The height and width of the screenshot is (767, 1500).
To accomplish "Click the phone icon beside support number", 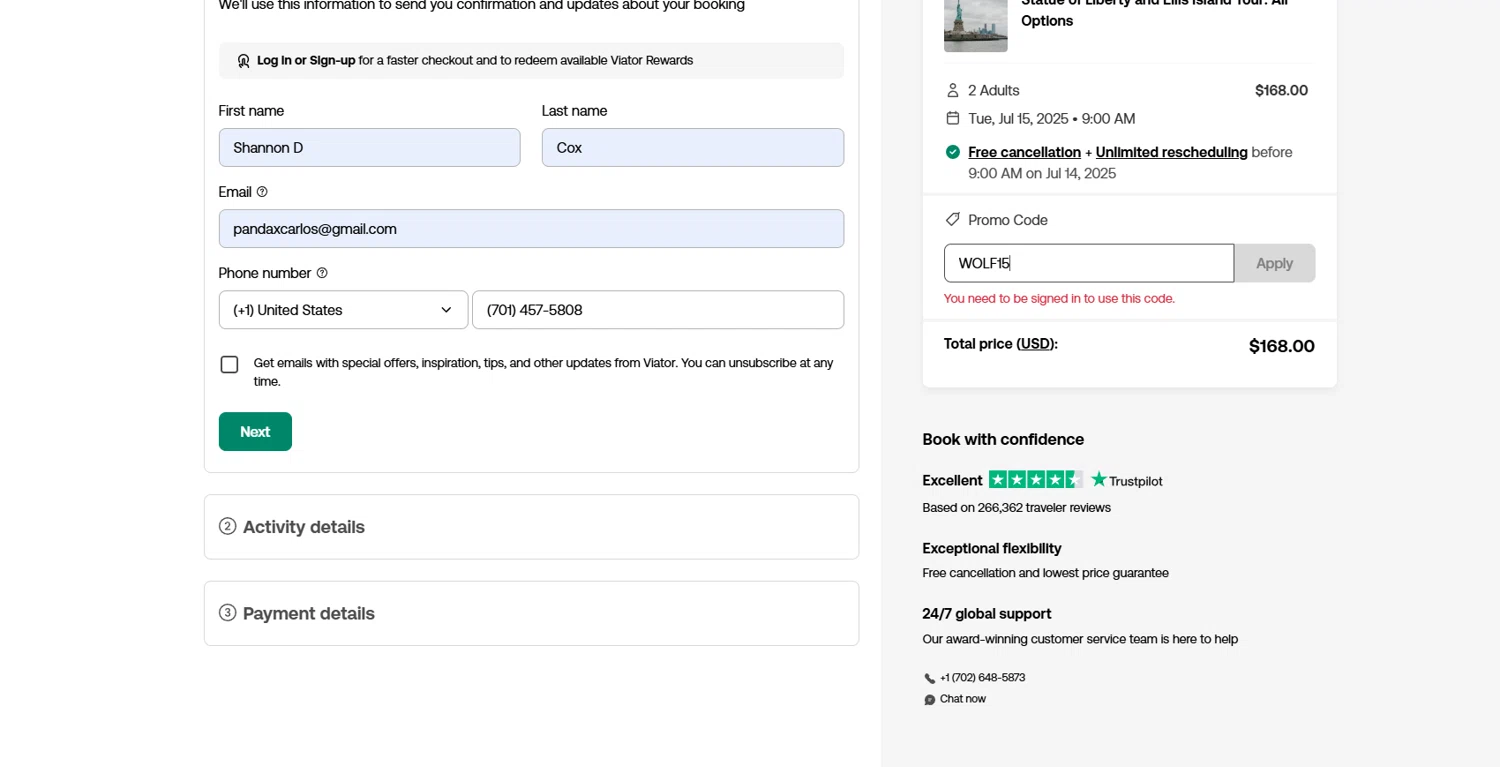I will tap(930, 678).
